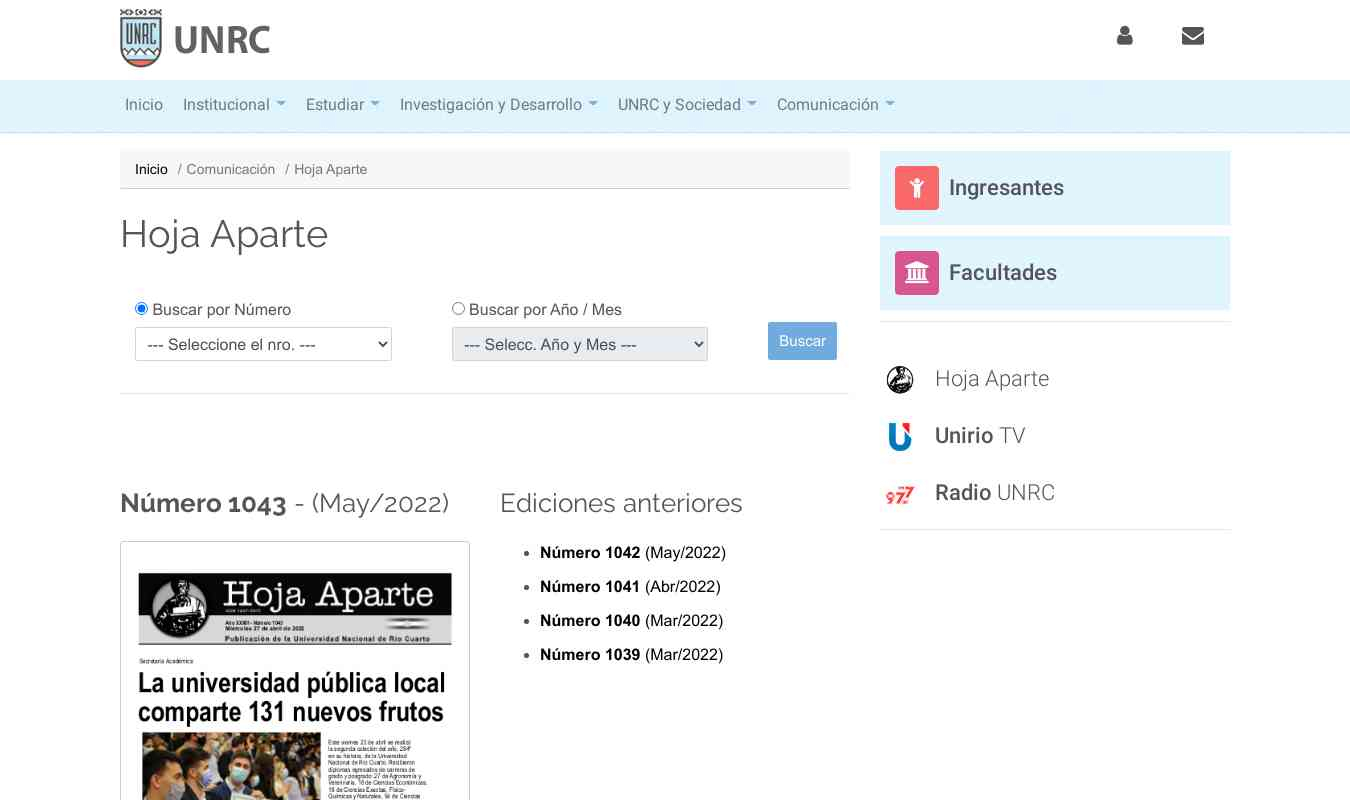The width and height of the screenshot is (1350, 800).
Task: Open the Número 1043 cover thumbnail
Action: (x=294, y=670)
